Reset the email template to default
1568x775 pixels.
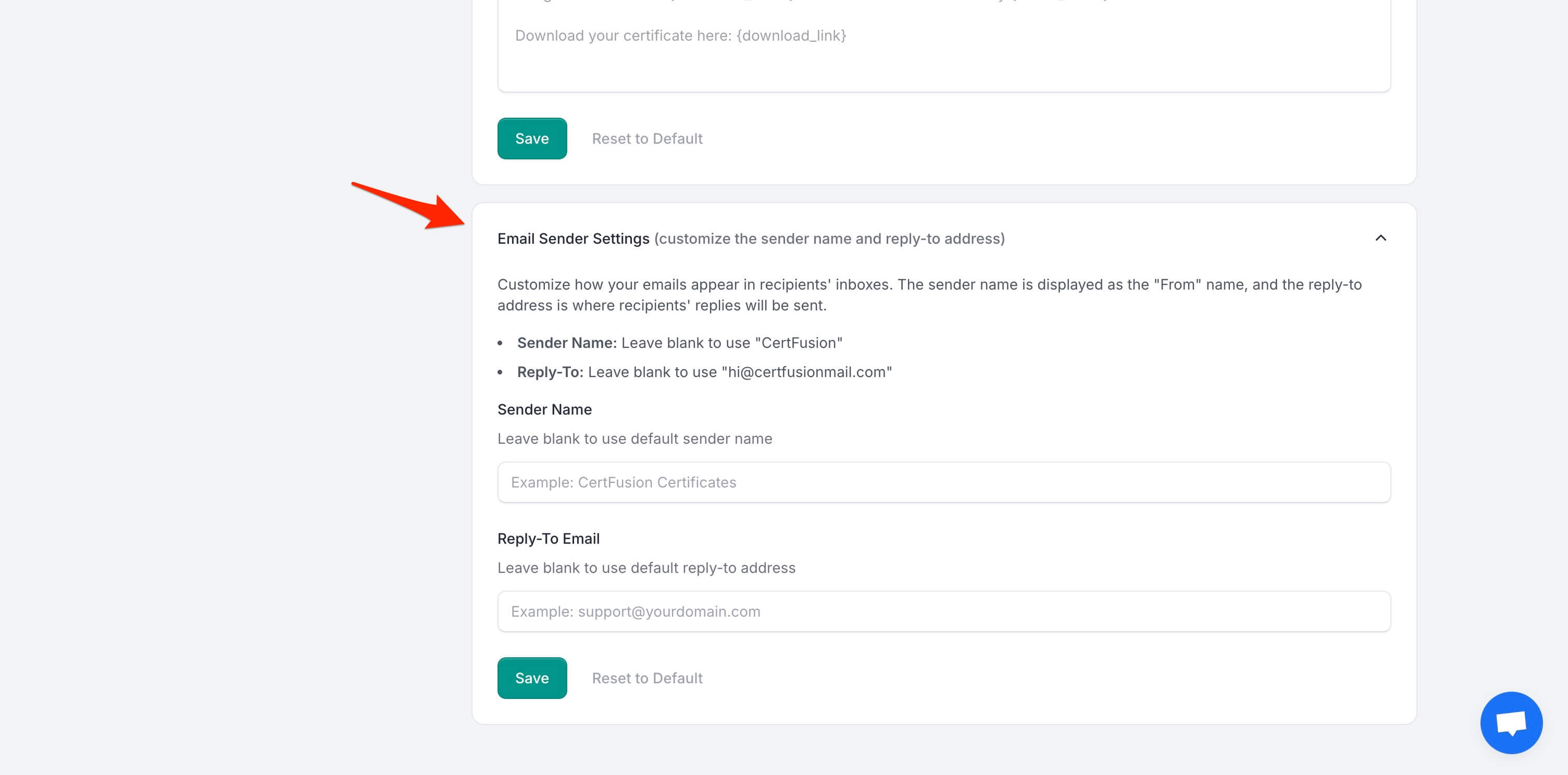click(x=646, y=139)
